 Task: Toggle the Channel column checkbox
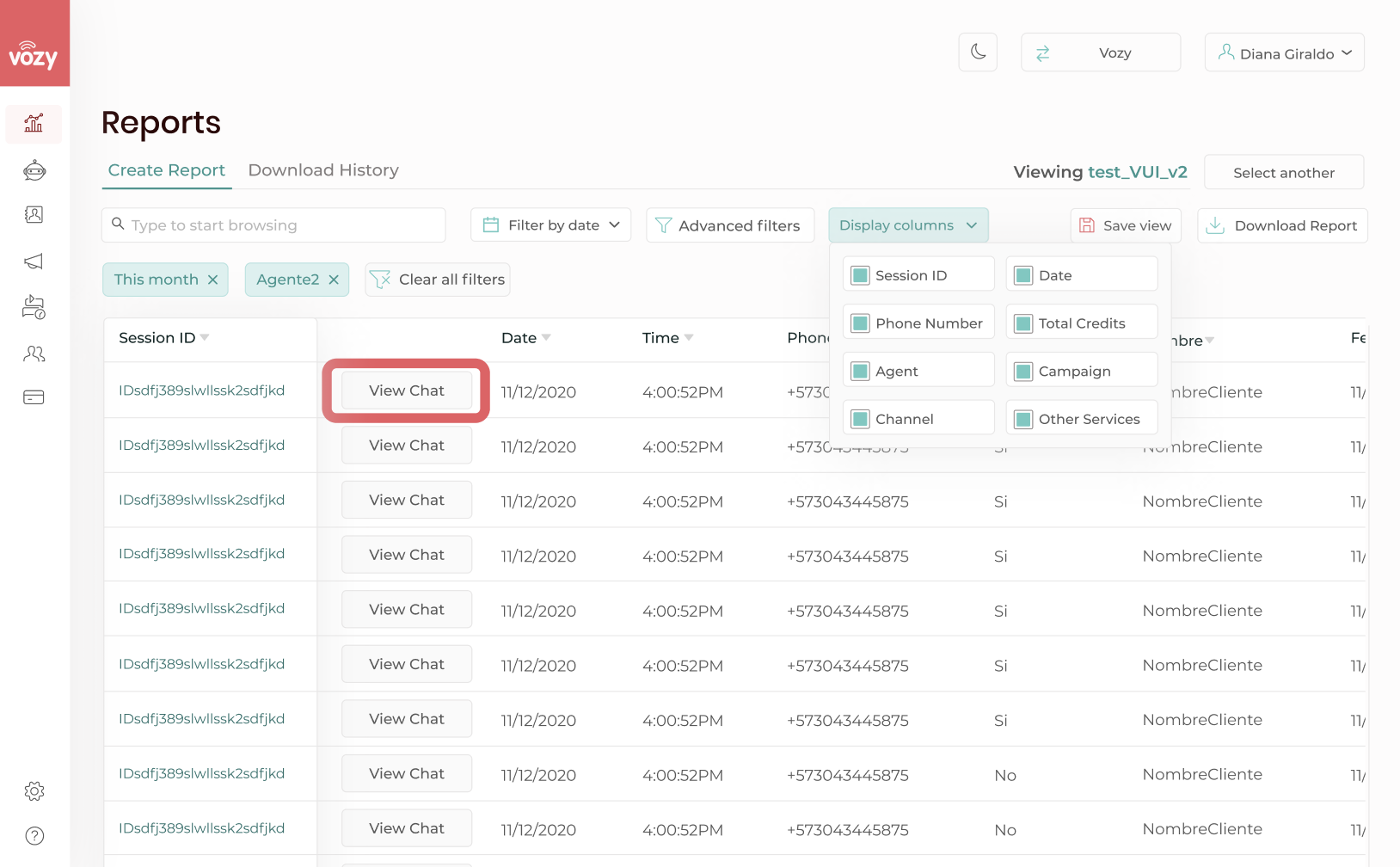(x=860, y=420)
